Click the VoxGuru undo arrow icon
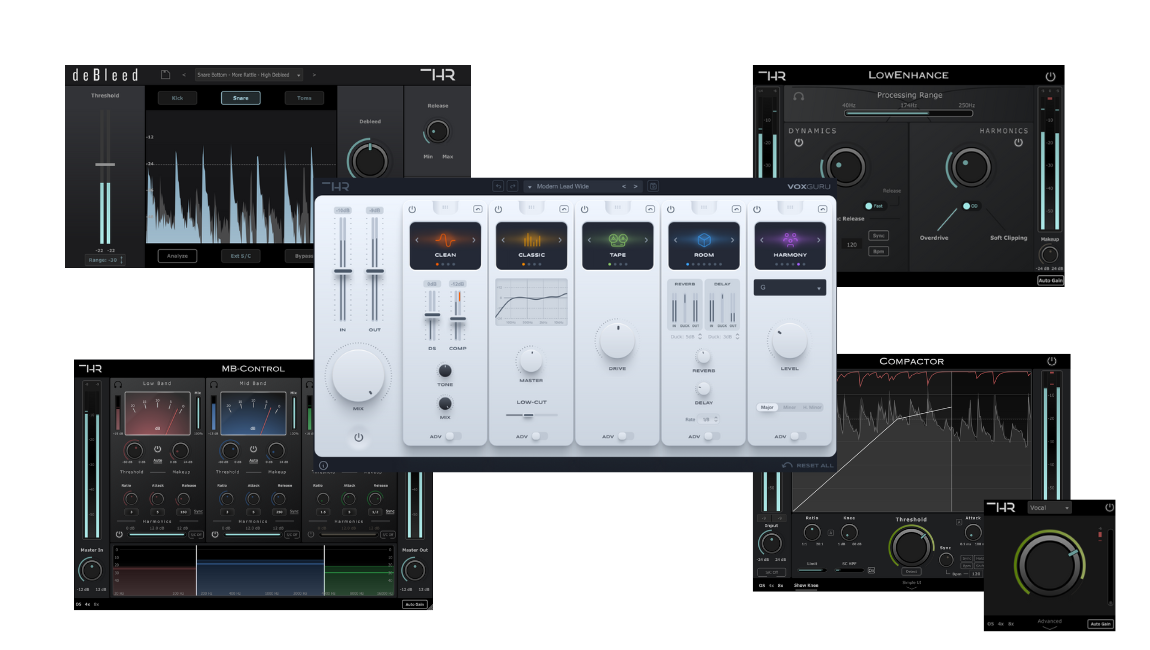The width and height of the screenshot is (1150, 650). pyautogui.click(x=498, y=186)
